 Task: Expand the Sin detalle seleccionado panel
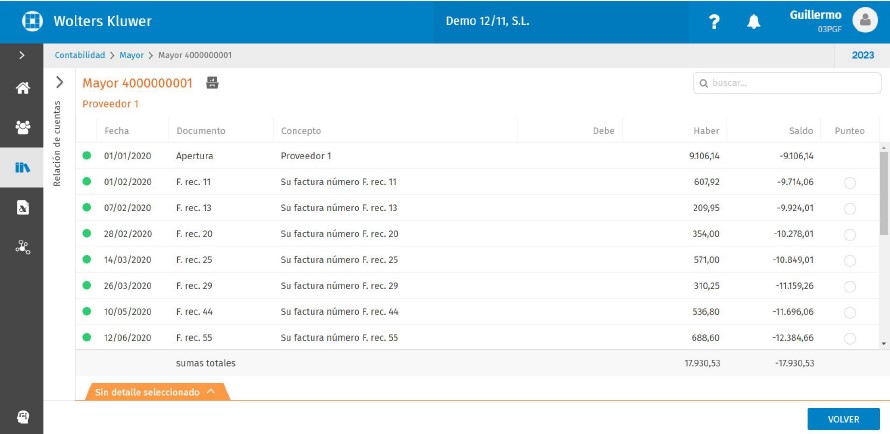pos(157,392)
